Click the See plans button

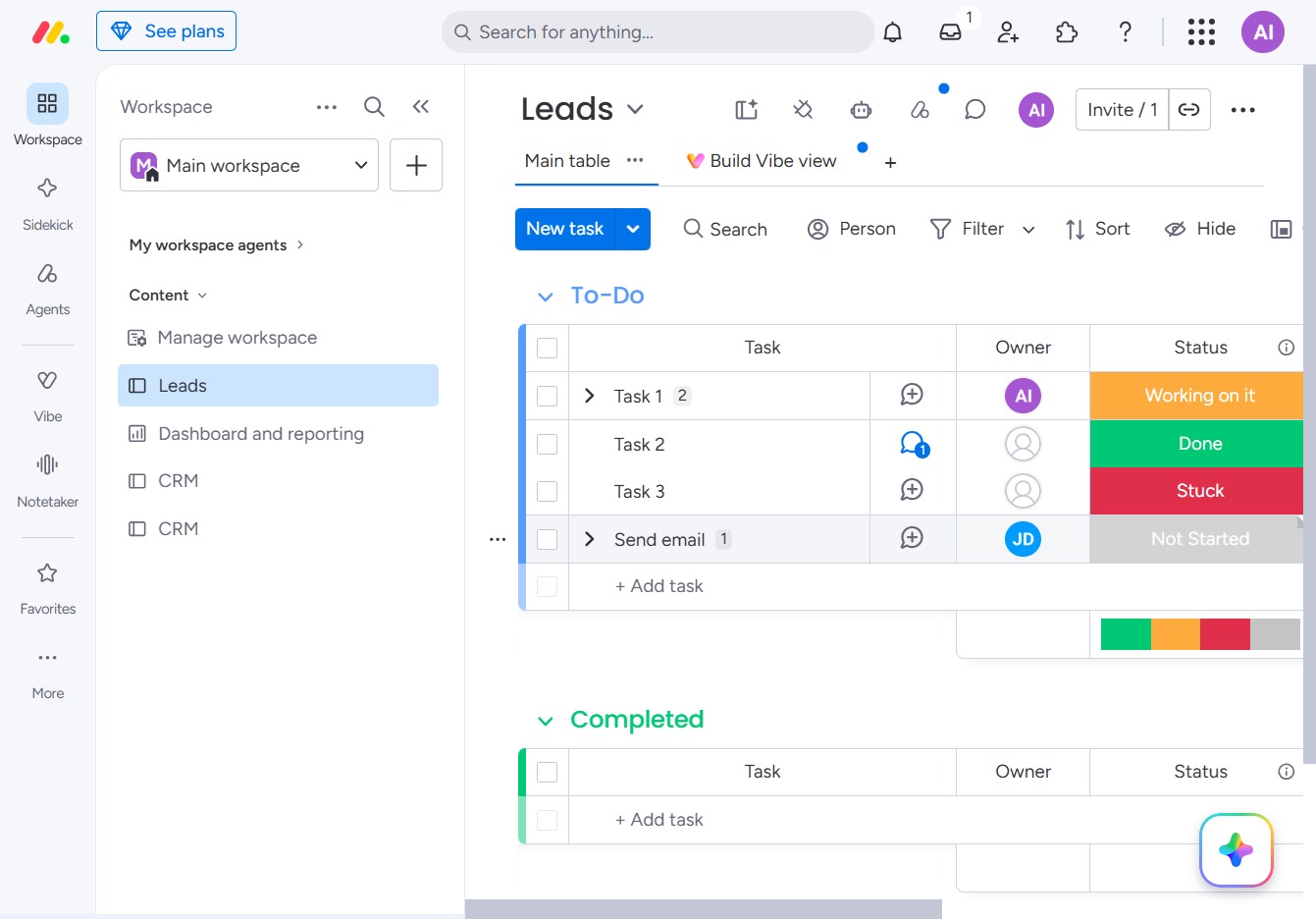point(166,31)
